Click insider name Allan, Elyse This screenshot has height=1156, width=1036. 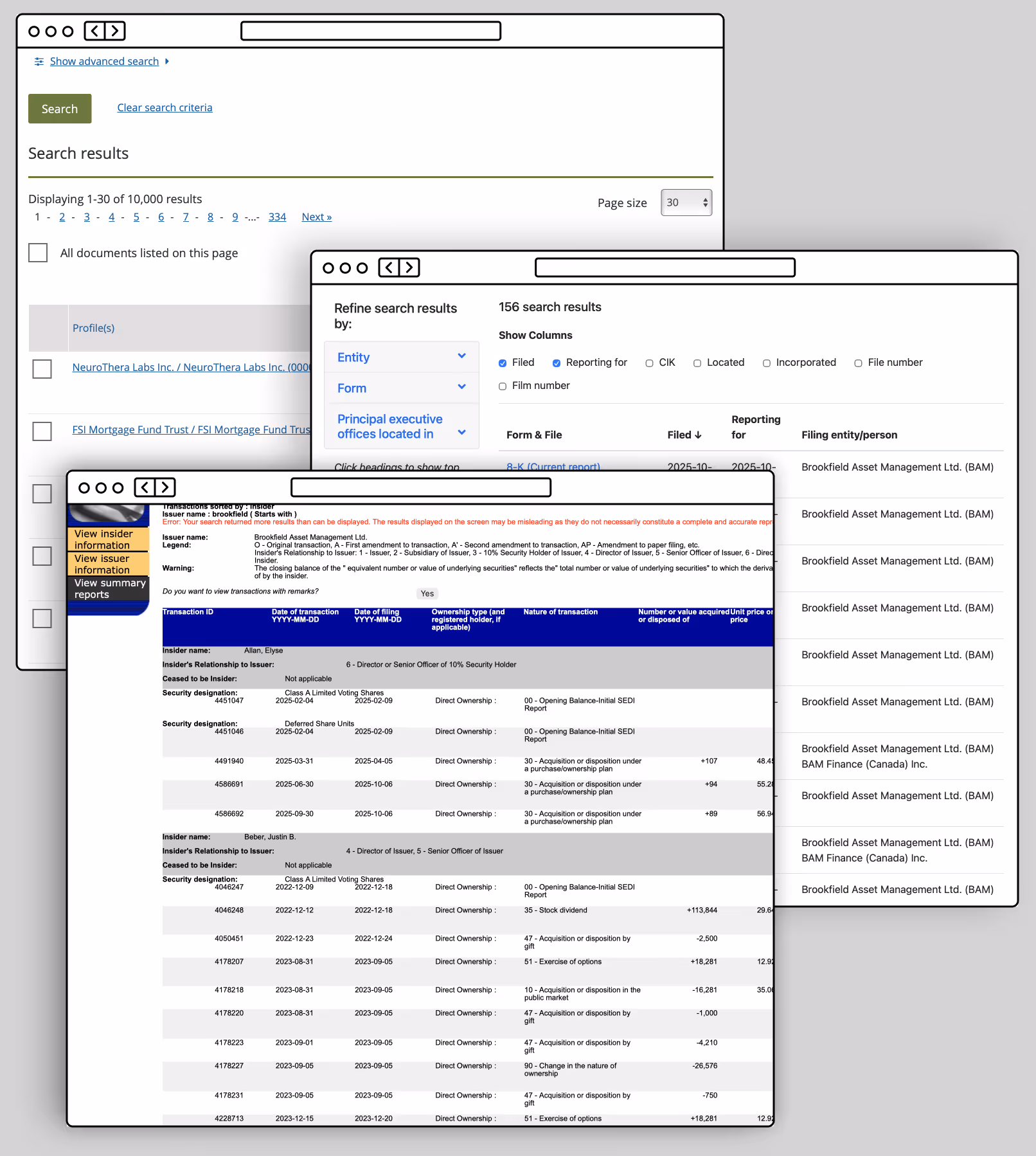click(x=263, y=651)
